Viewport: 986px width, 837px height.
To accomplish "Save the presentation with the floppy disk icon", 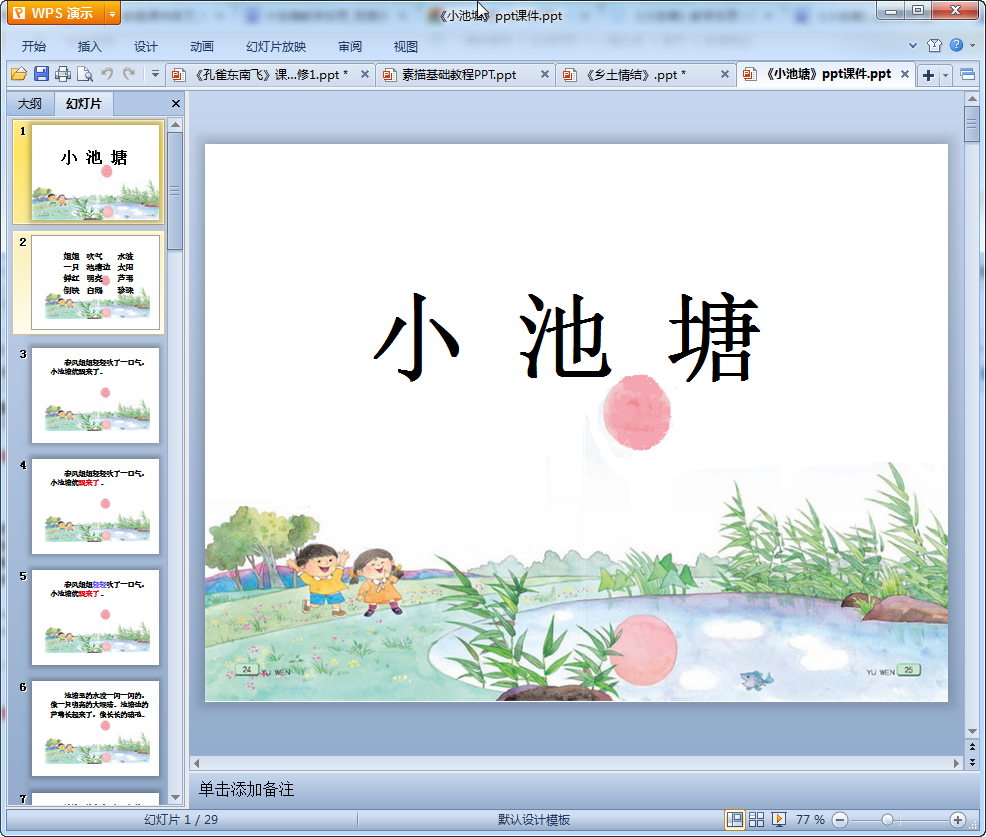I will click(41, 74).
